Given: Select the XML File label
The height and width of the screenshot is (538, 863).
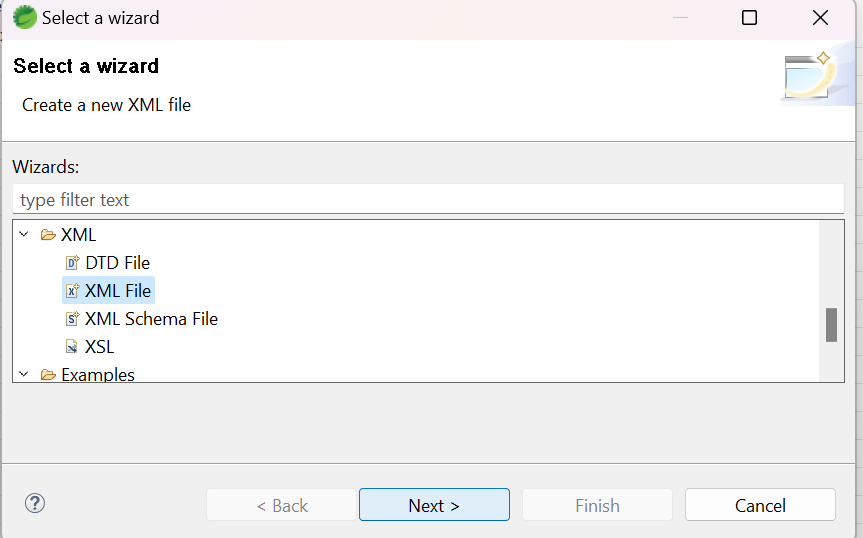Looking at the screenshot, I should tap(118, 291).
